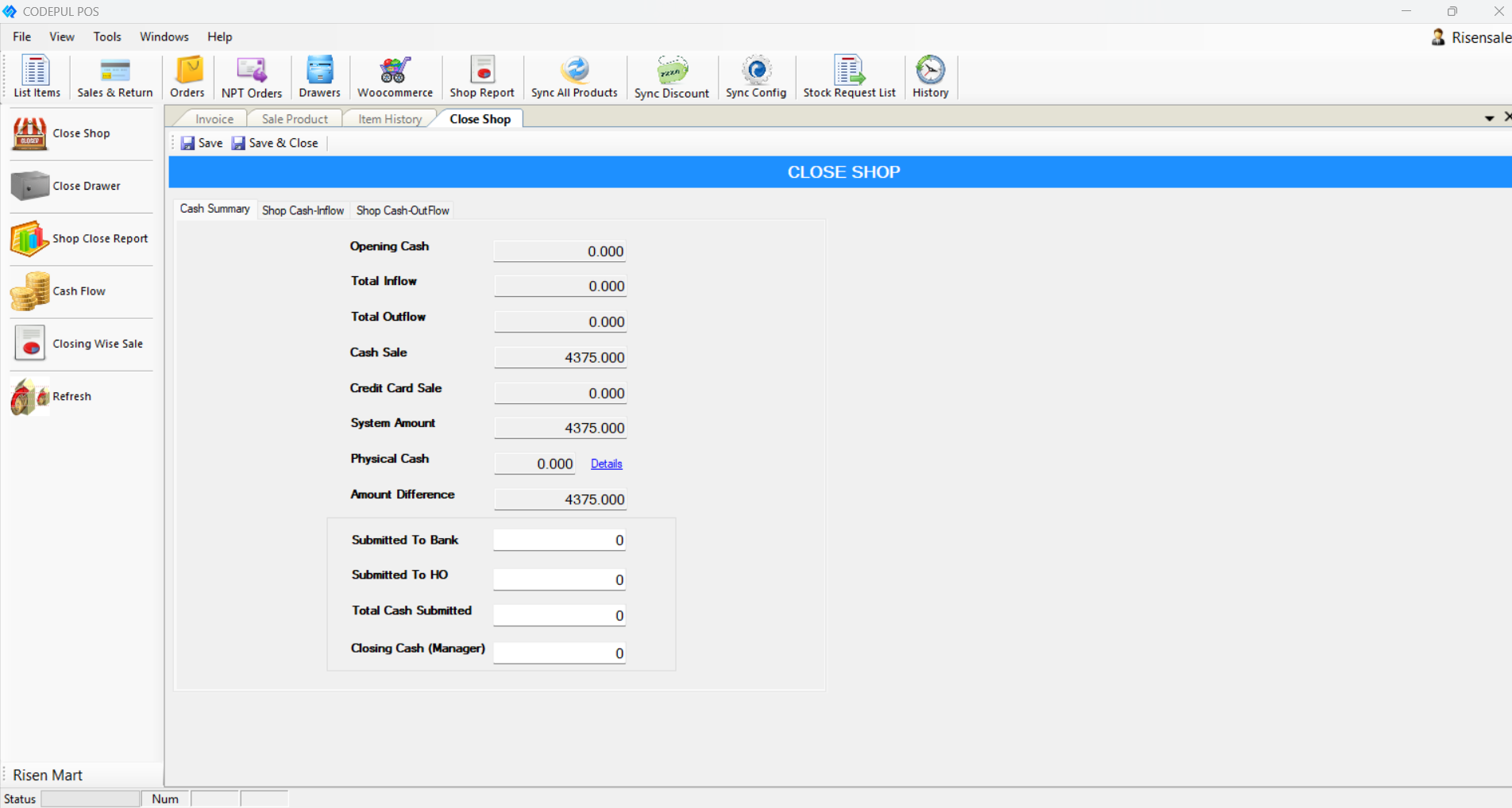
Task: Select the Woocommerce toolbar icon
Action: click(394, 76)
